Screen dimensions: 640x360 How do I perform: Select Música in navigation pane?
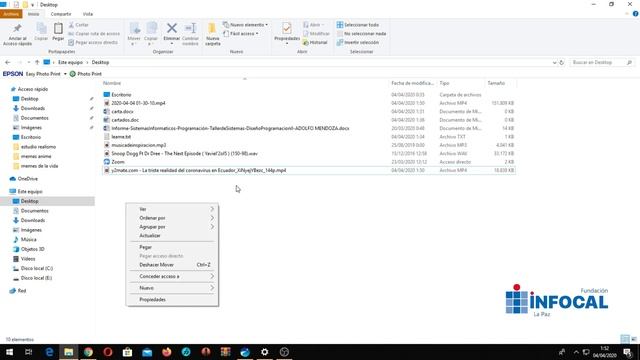pyautogui.click(x=29, y=240)
